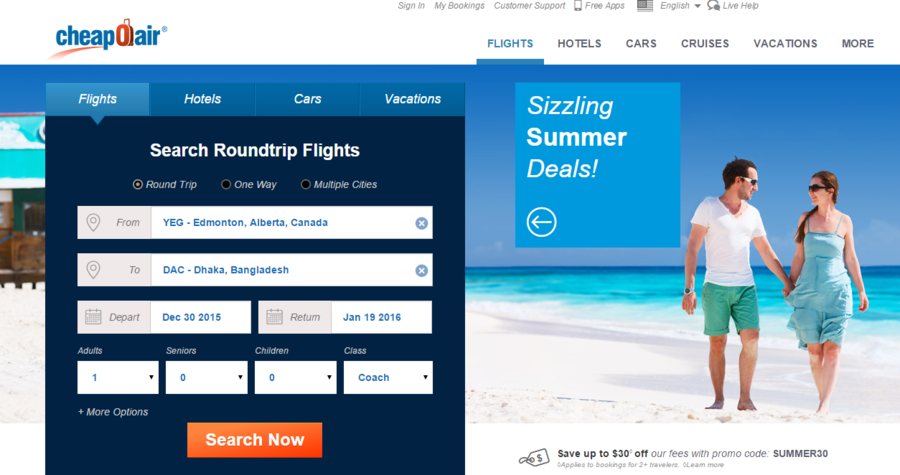Viewport: 900px width, 475px height.
Task: Expand the More Options link
Action: coord(113,412)
